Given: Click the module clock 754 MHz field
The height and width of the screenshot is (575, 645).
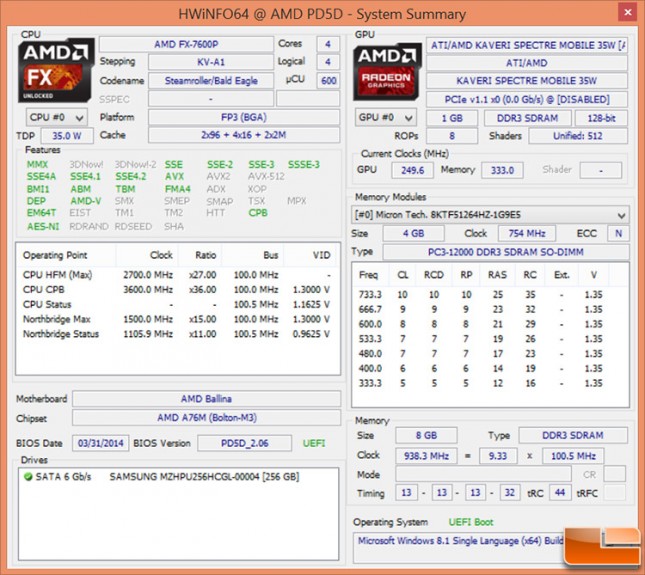Looking at the screenshot, I should click(x=527, y=233).
